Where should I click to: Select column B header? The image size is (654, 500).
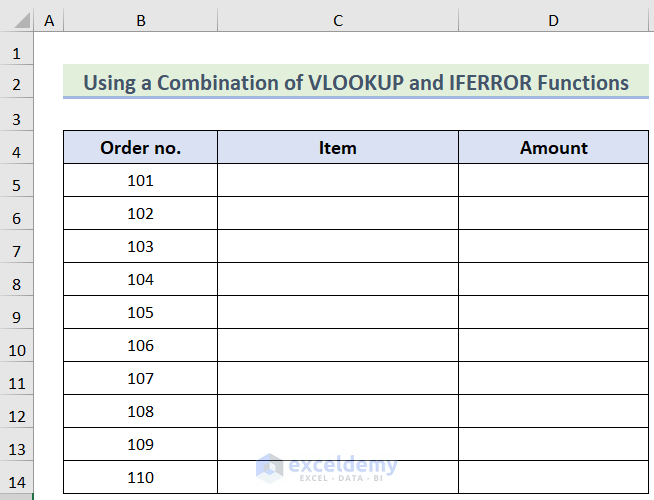tap(140, 20)
